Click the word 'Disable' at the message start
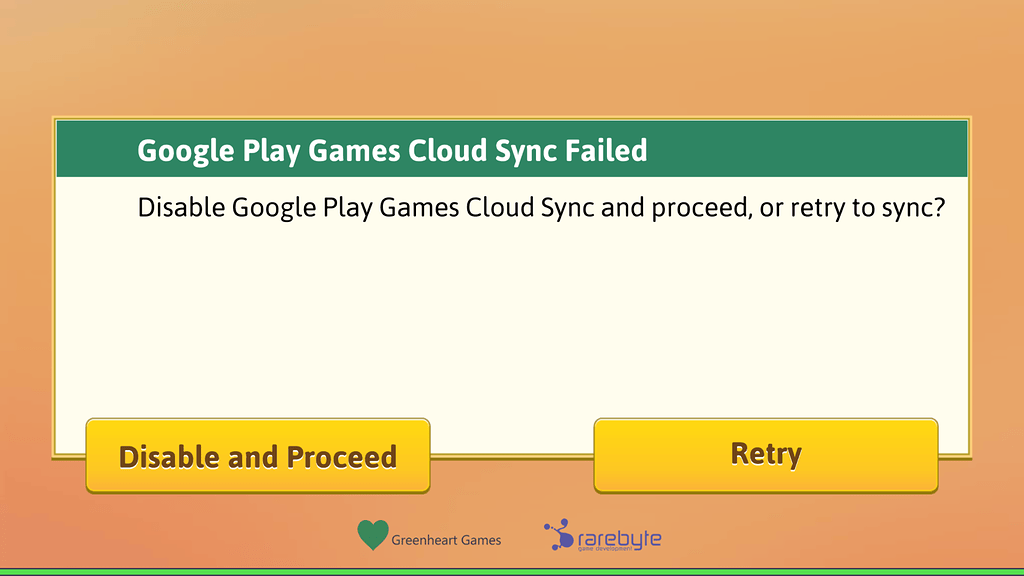Screen dimensions: 1024x576 181,209
